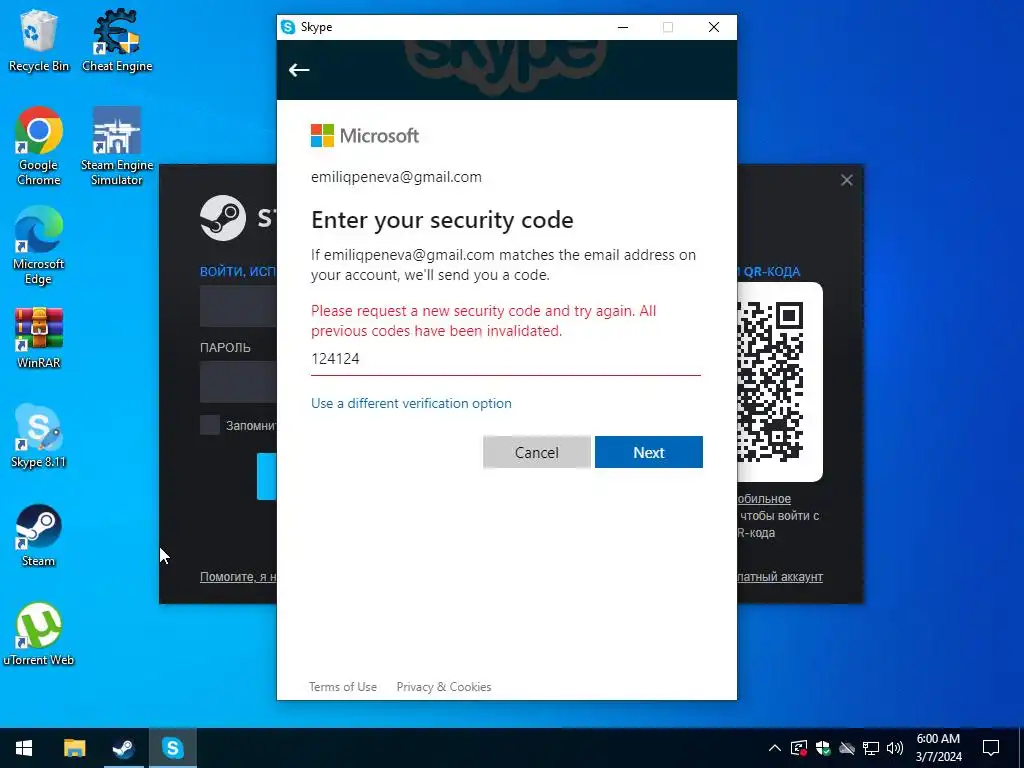The image size is (1024, 768).
Task: Select the Cheat Engine desktop shortcut
Action: coord(117,40)
